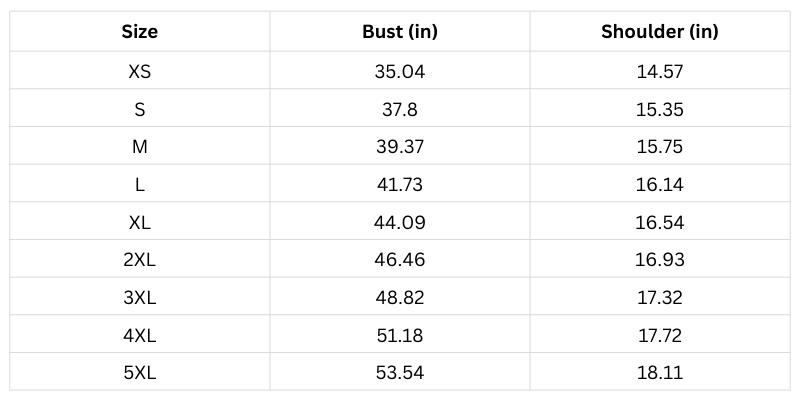Select shoulder value 17.32
This screenshot has width=800, height=400.
coord(660,298)
